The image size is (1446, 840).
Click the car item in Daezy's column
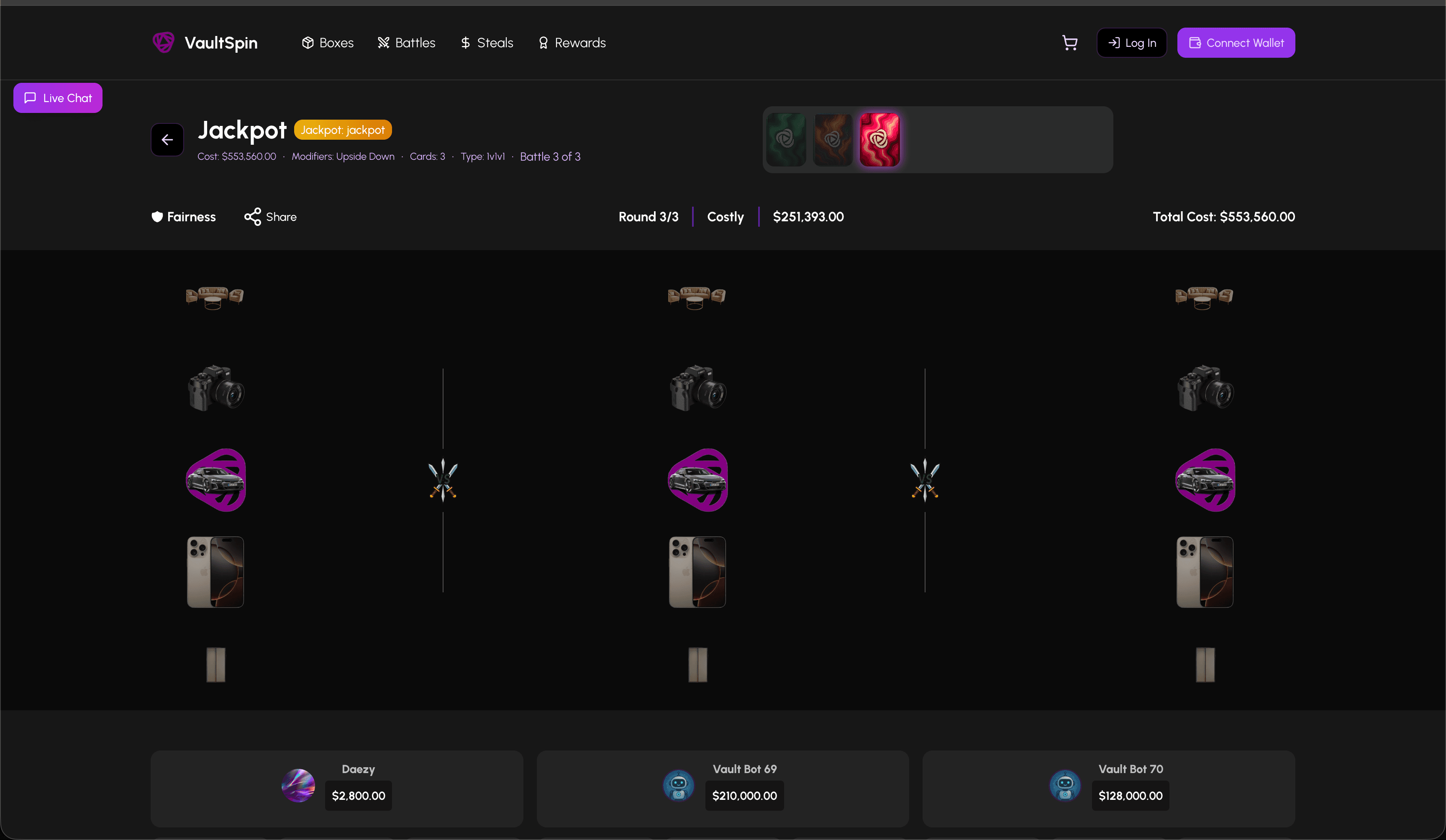pos(216,480)
